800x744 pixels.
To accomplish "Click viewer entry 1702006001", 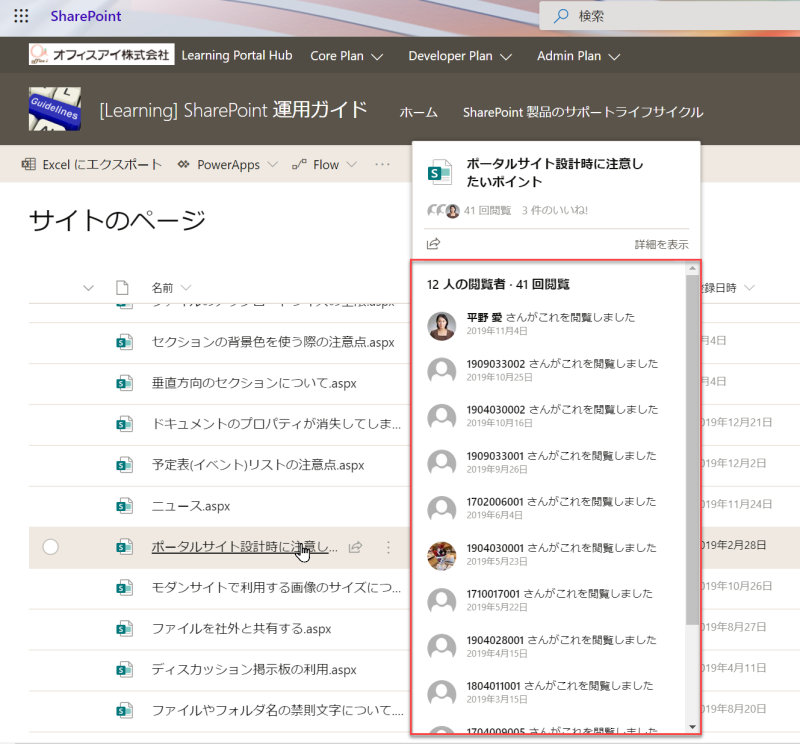I will click(x=548, y=508).
